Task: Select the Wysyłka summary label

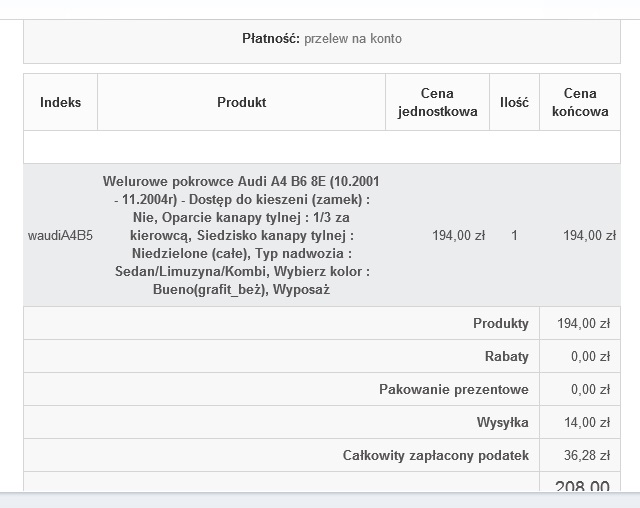Action: 502,423
